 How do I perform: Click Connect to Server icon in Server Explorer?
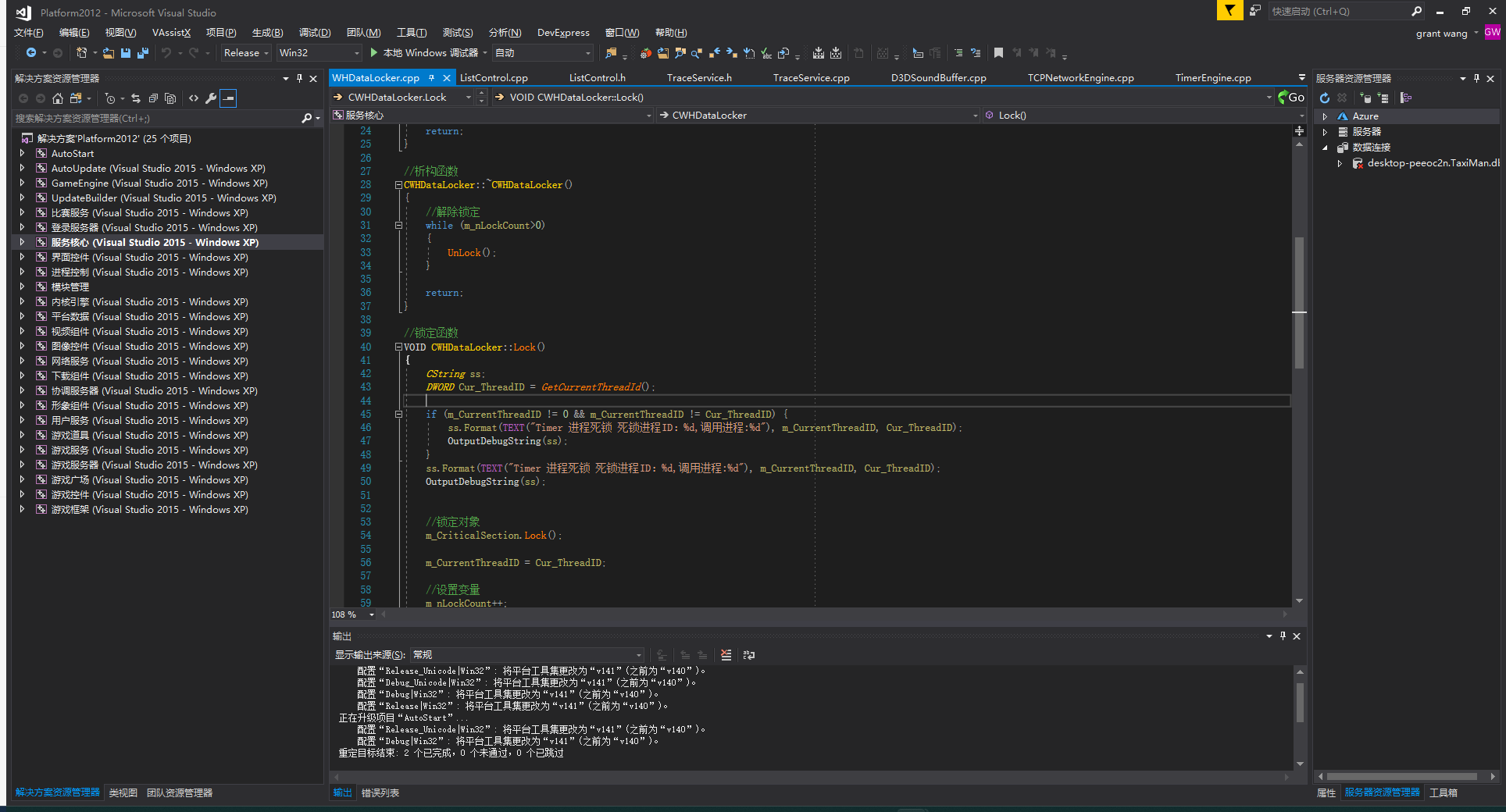[x=1383, y=98]
